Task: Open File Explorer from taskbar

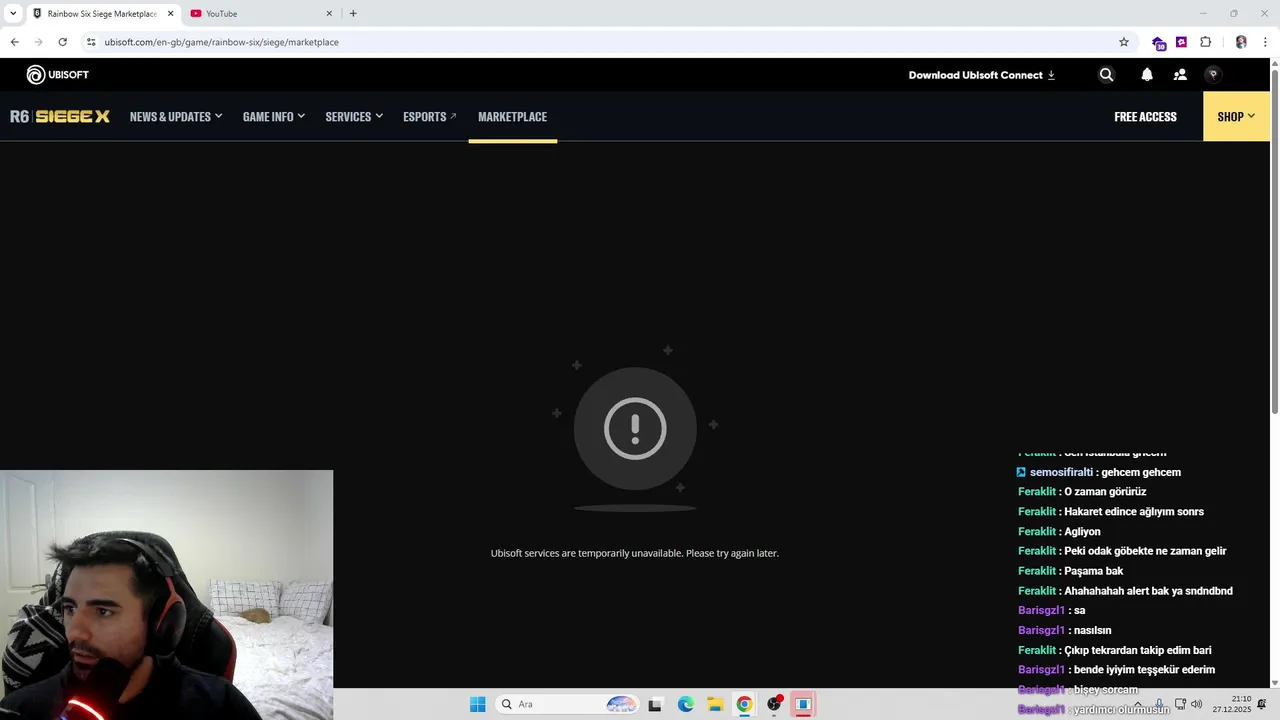Action: click(x=715, y=704)
